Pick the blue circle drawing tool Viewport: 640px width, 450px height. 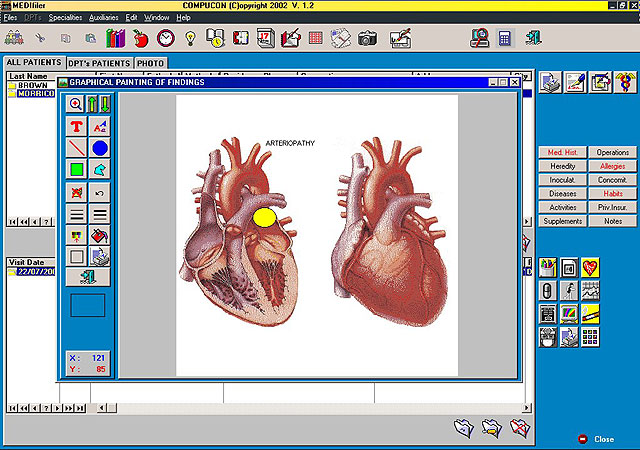click(x=100, y=148)
